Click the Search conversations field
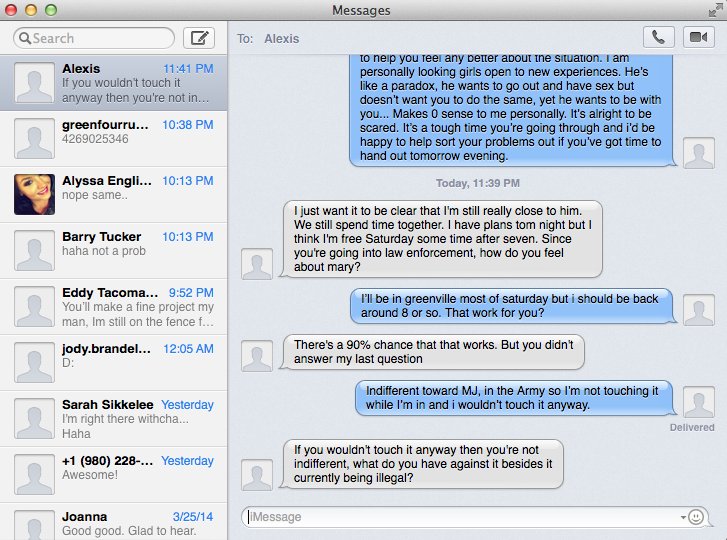 94,38
